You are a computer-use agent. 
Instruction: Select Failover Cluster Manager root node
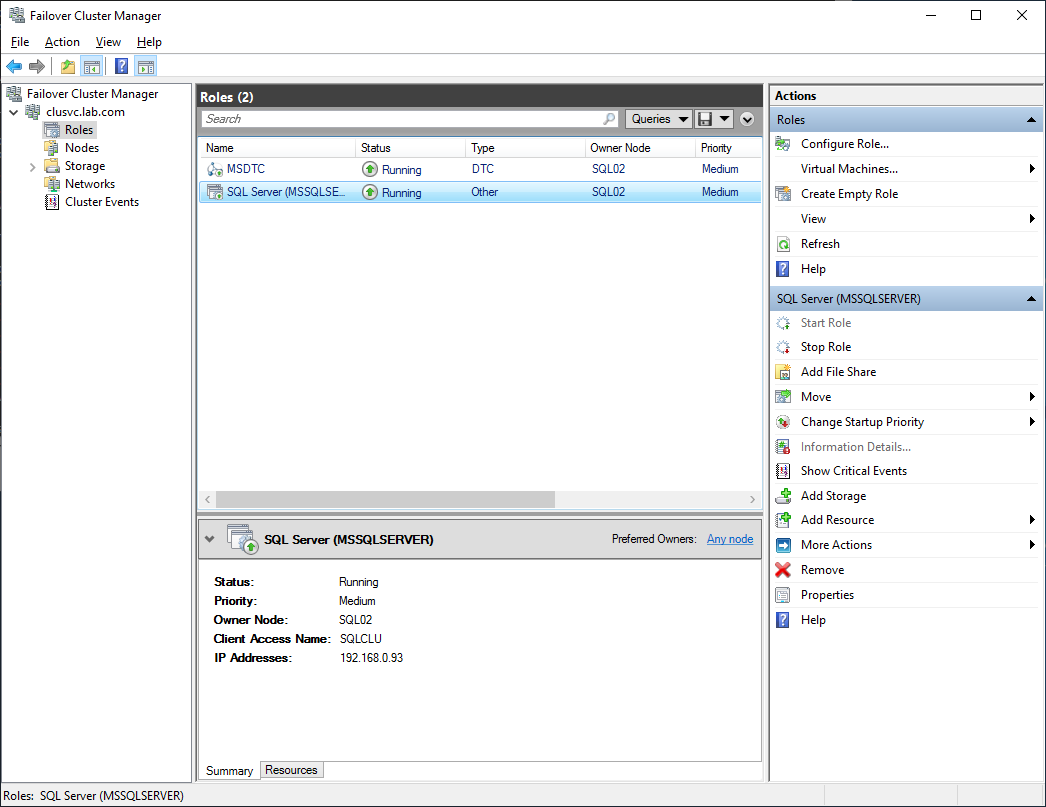pyautogui.click(x=92, y=94)
